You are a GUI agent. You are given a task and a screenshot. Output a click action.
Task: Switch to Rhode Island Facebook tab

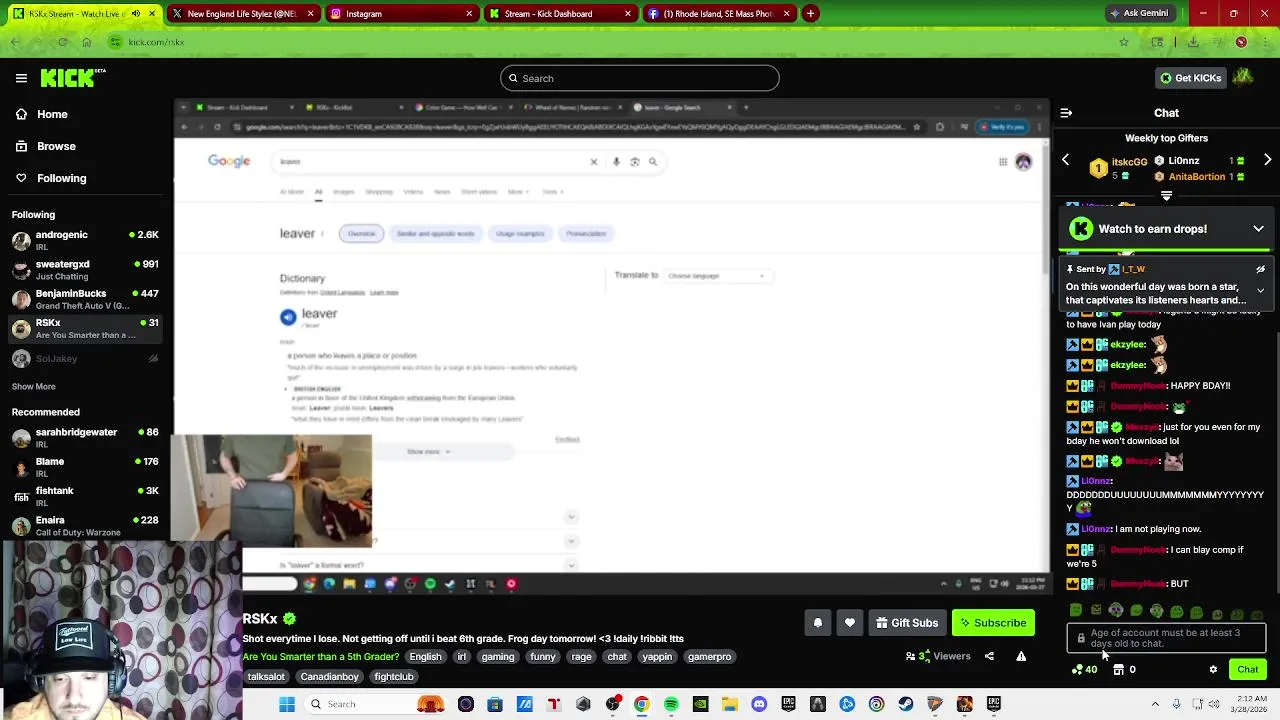click(x=718, y=14)
